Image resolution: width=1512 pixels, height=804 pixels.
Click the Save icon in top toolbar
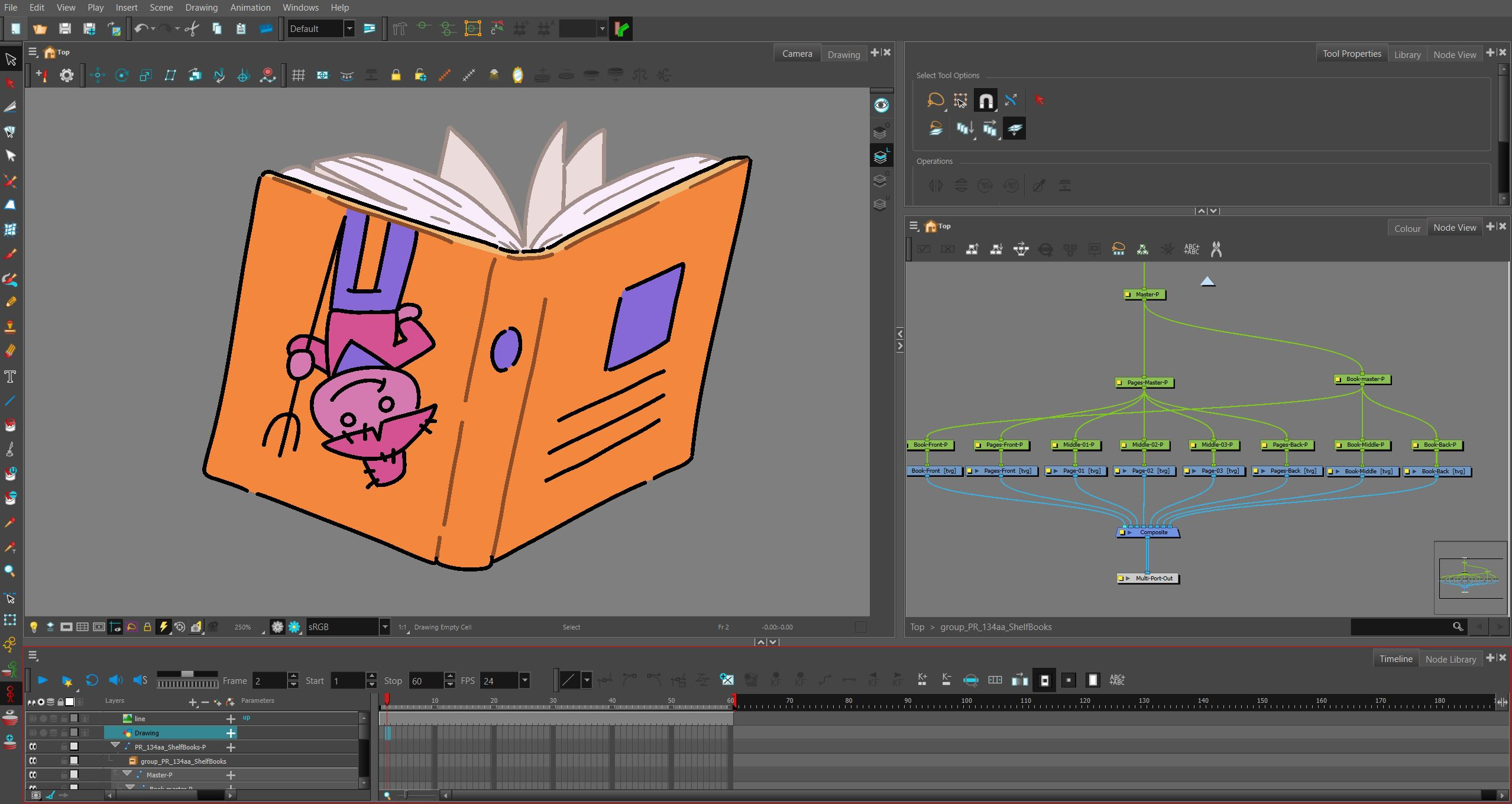65,28
